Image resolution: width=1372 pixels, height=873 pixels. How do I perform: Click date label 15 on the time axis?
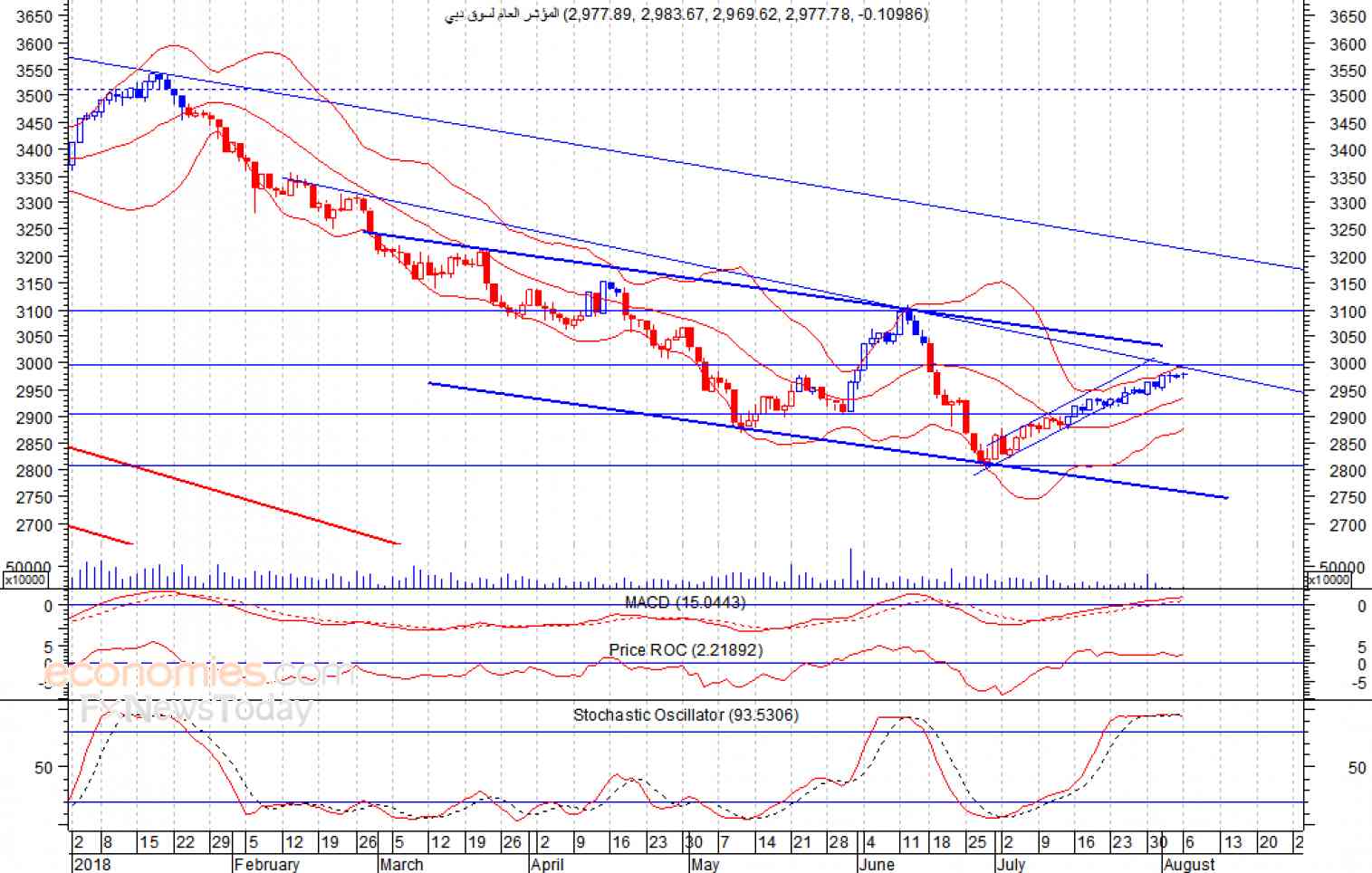tap(149, 842)
